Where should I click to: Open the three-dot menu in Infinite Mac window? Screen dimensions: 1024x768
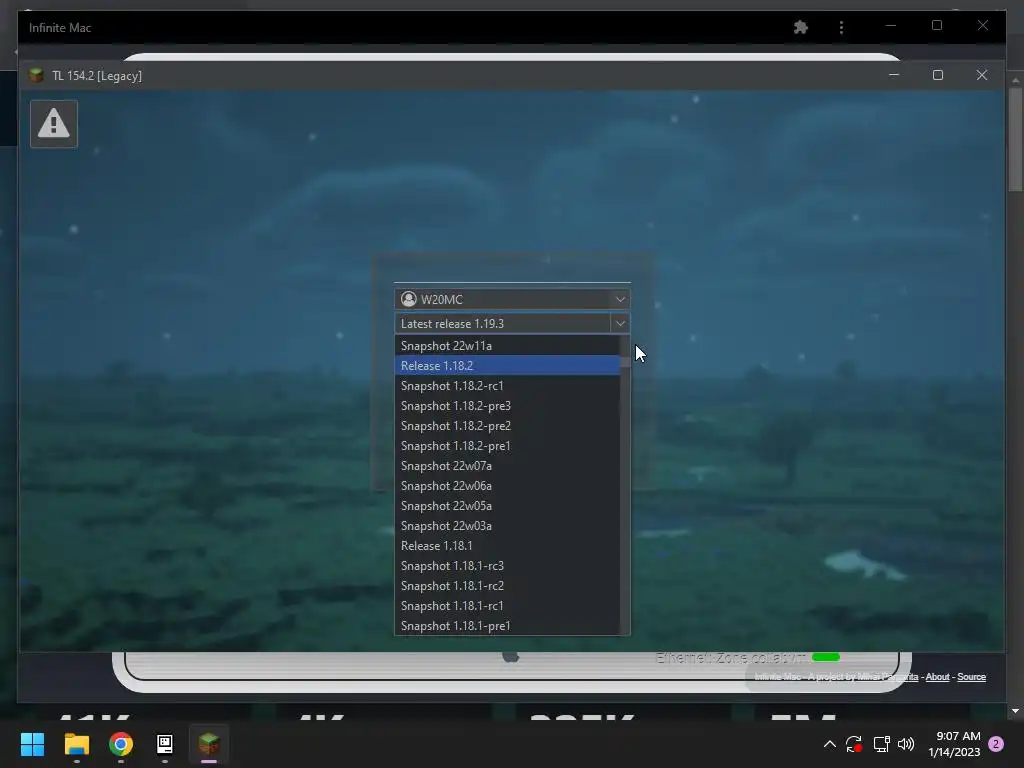[x=841, y=27]
